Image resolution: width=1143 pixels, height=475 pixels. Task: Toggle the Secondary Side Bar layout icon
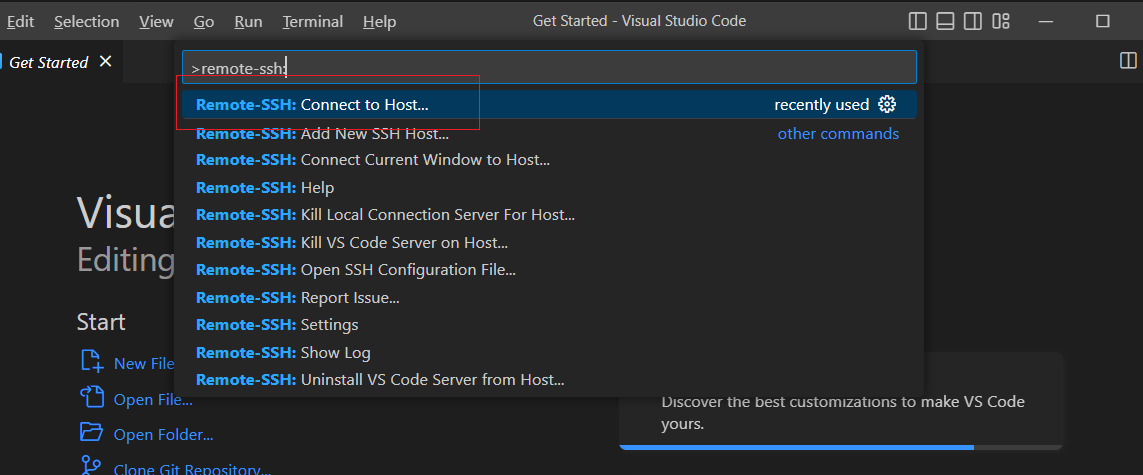972,22
